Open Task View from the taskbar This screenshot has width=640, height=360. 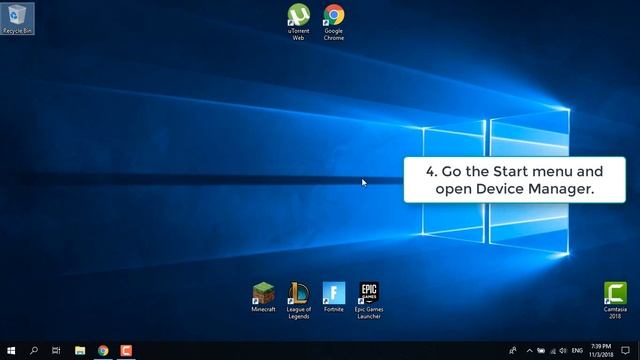pos(56,351)
